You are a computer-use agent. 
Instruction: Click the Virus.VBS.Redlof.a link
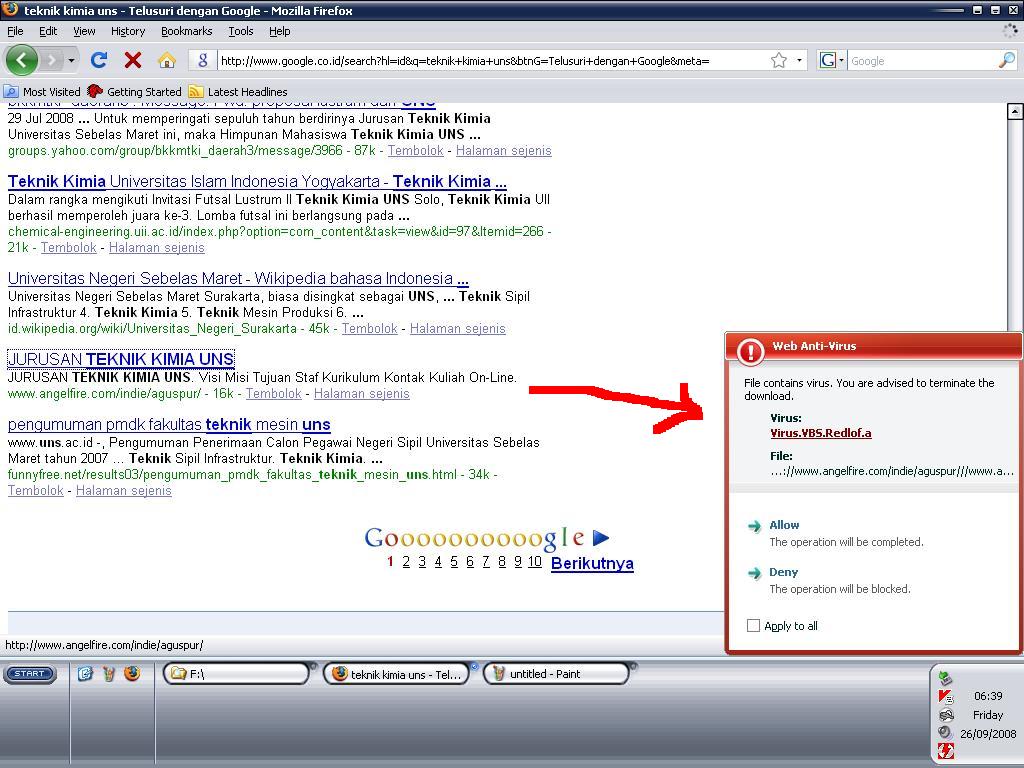pos(821,433)
